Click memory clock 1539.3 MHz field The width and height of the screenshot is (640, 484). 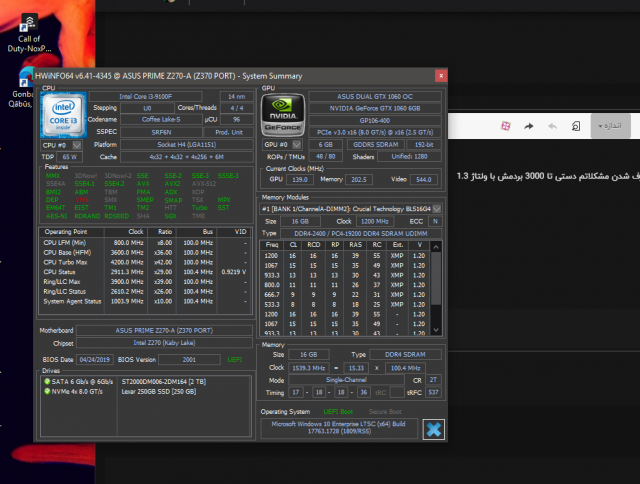pos(309,368)
